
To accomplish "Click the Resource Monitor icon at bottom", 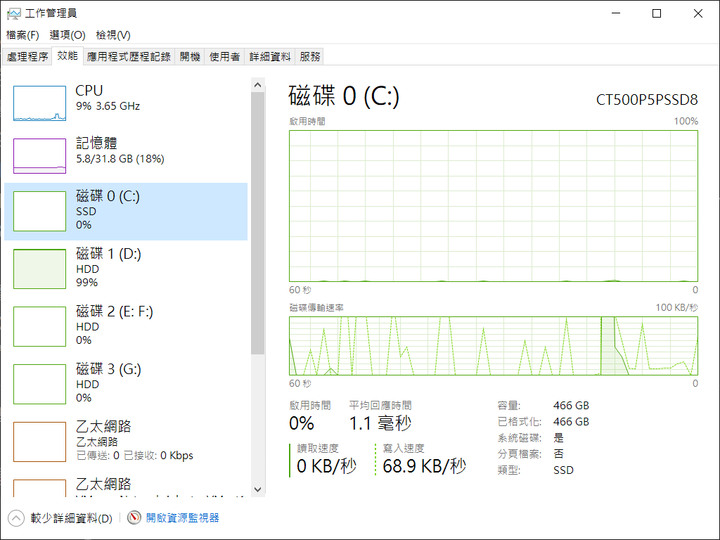I will click(x=134, y=518).
